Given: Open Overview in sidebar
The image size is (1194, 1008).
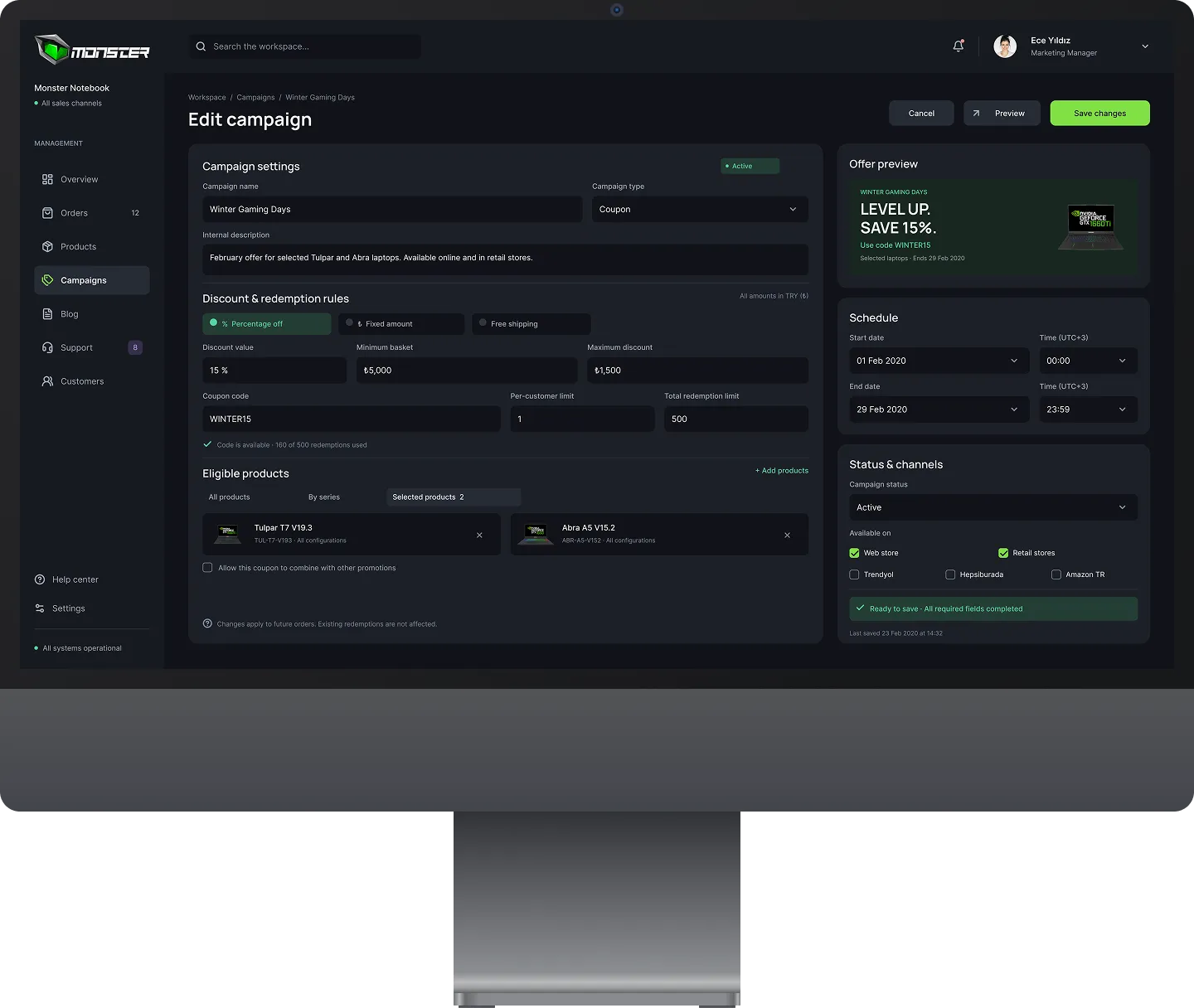Looking at the screenshot, I should 92,179.
